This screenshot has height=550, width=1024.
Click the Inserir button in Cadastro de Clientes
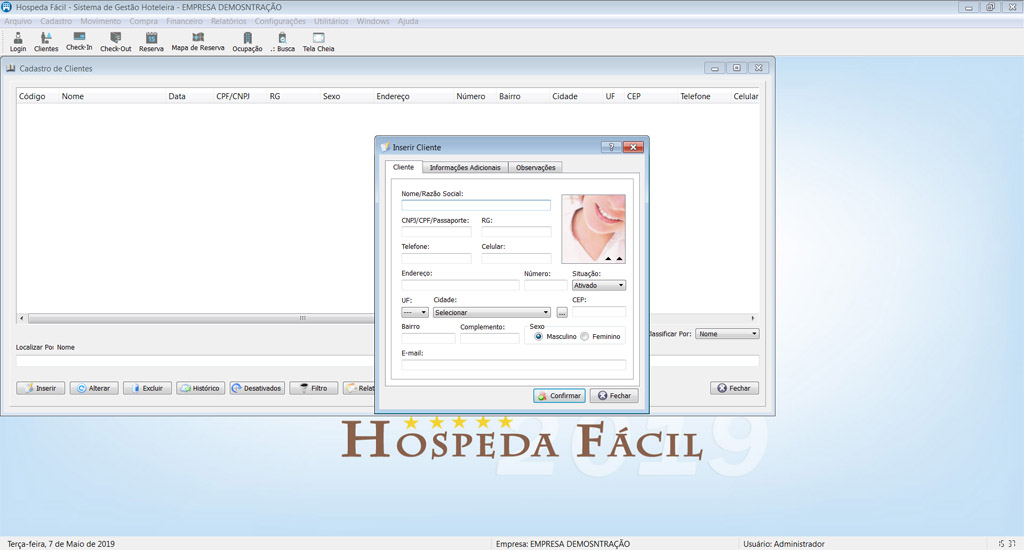pos(40,388)
